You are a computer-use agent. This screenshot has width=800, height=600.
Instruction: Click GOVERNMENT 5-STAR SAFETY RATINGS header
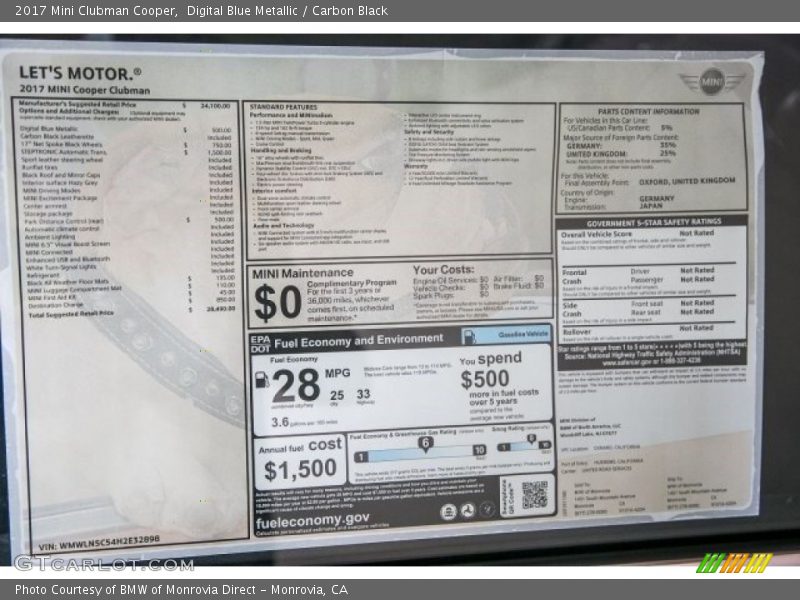coord(654,222)
